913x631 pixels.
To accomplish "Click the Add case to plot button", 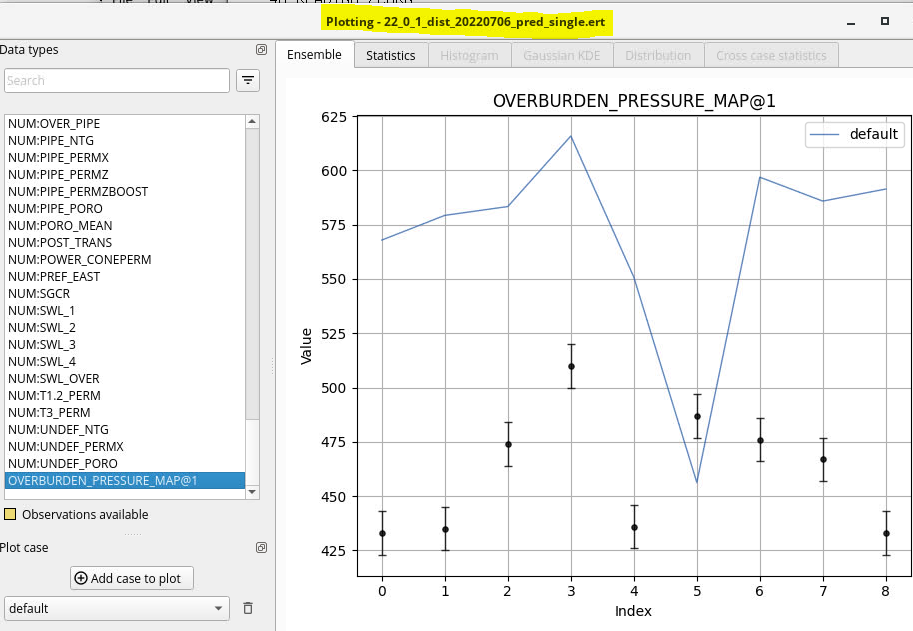I will pyautogui.click(x=131, y=578).
